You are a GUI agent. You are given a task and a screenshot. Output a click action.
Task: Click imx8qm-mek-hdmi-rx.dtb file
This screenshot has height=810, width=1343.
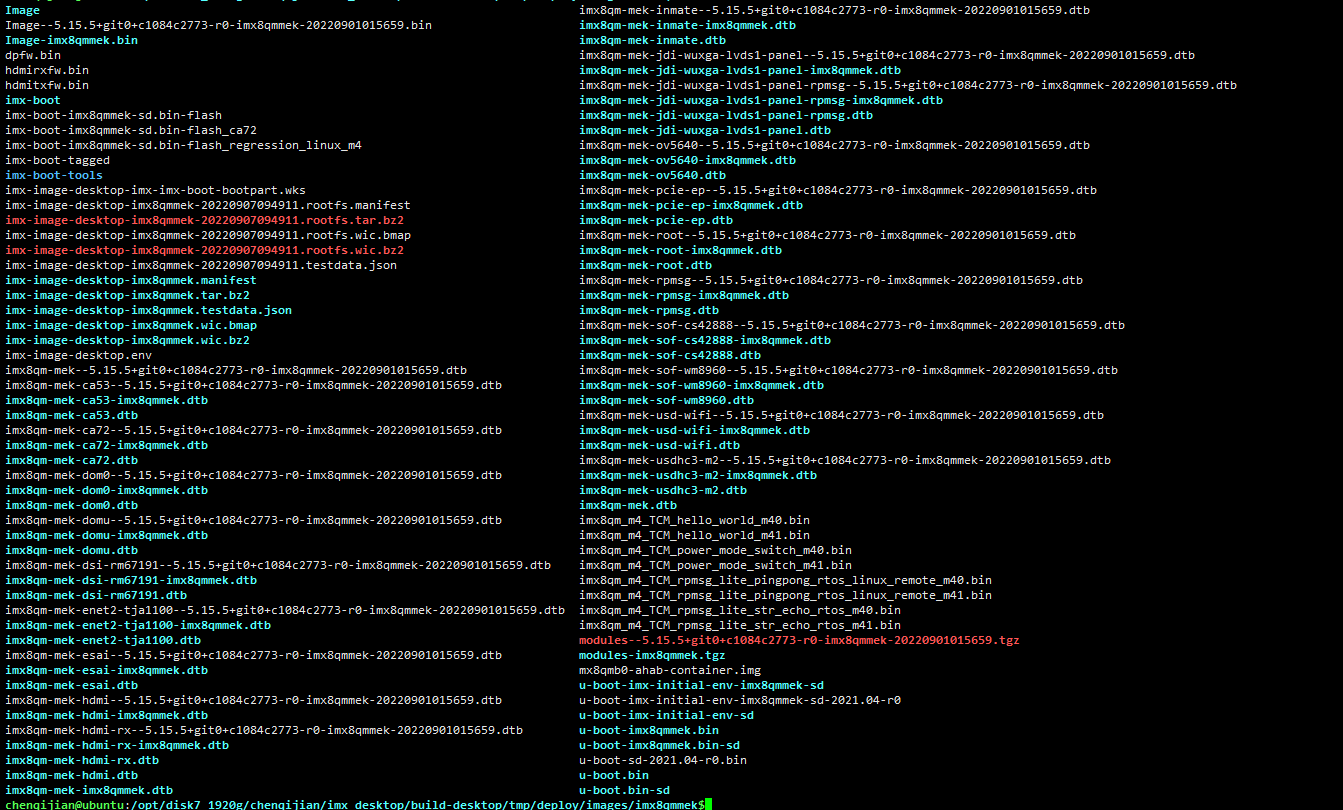pyautogui.click(x=82, y=760)
